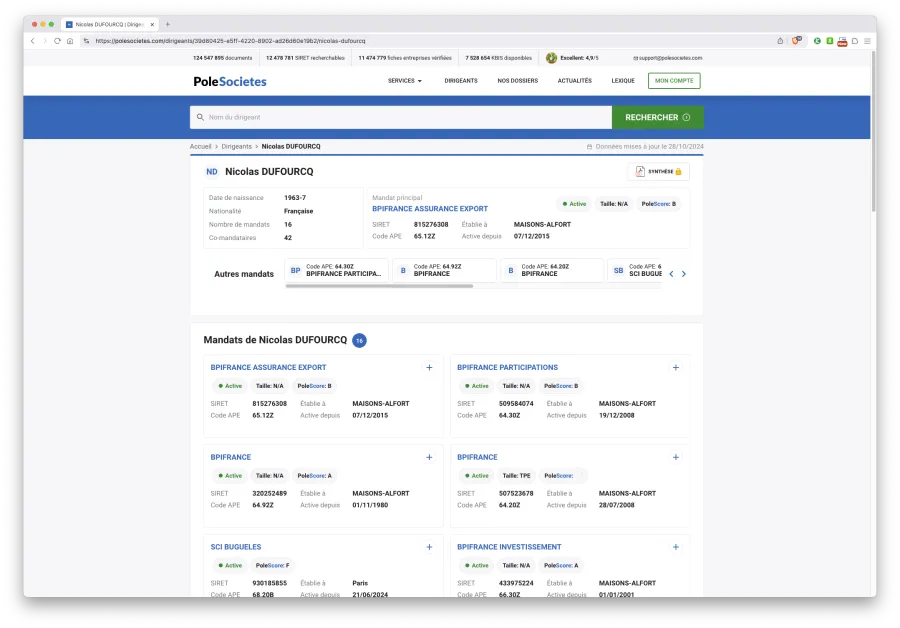Click SIRET value 815276308 in main mandate
Screen dimensions: 900x628
click(431, 224)
